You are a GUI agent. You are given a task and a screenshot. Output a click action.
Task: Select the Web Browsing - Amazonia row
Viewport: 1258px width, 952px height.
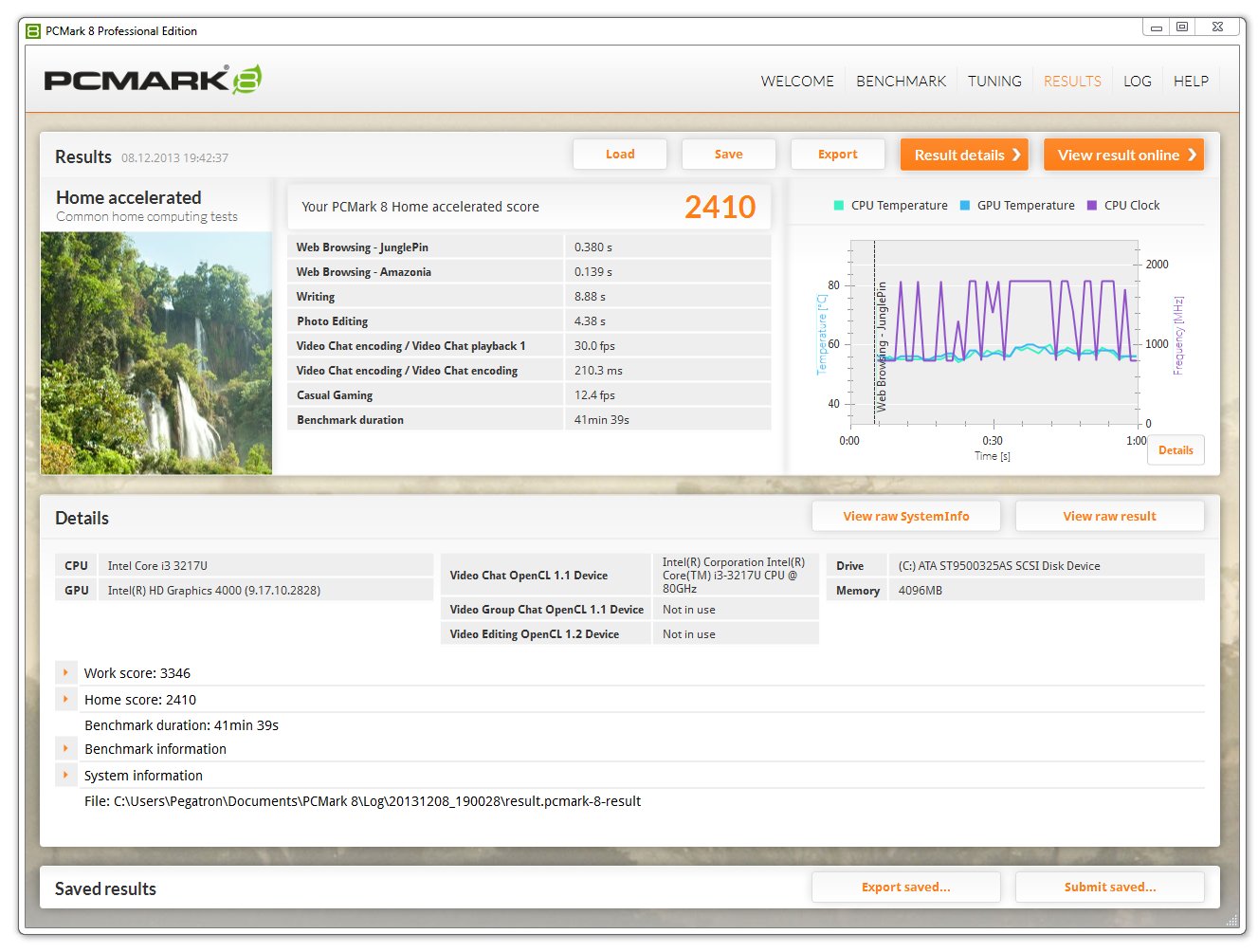tap(529, 272)
